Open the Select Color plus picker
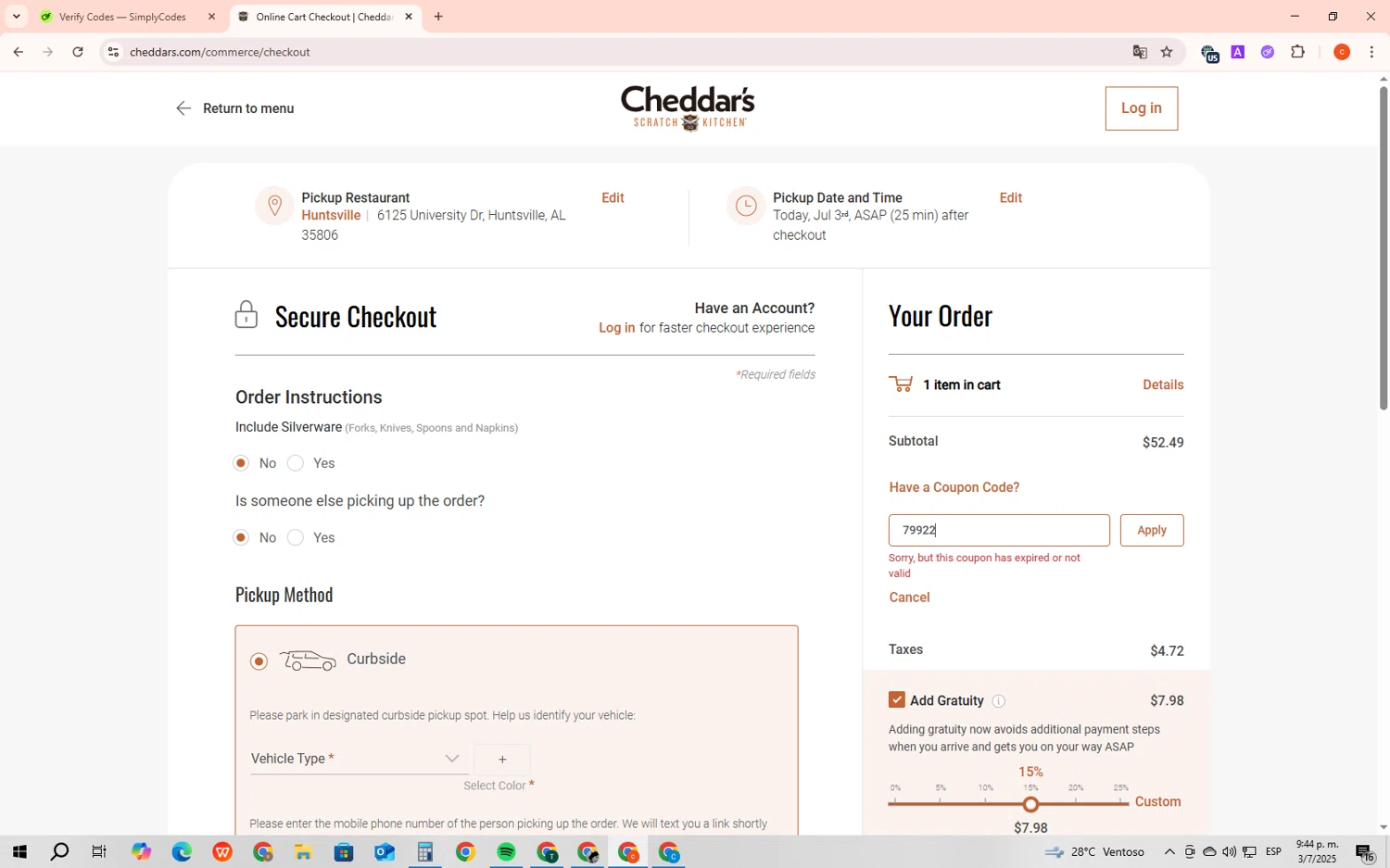The width and height of the screenshot is (1390, 868). (502, 760)
